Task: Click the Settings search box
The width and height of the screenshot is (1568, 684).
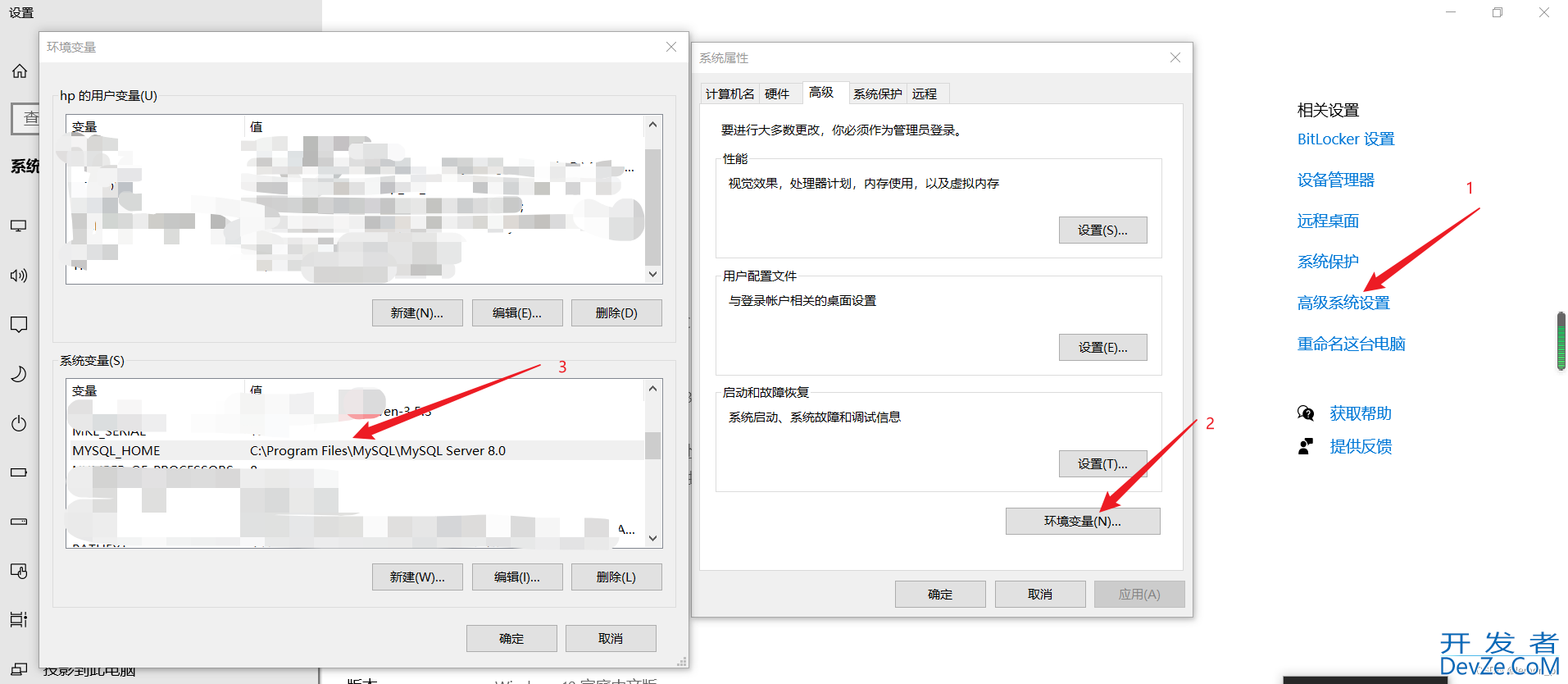Action: [x=25, y=118]
